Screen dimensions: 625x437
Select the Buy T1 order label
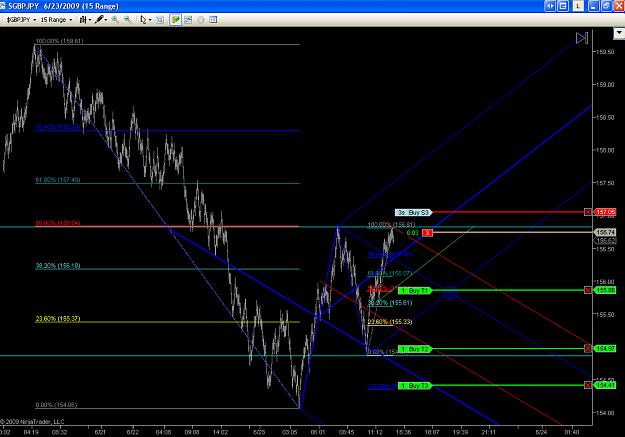pos(415,291)
